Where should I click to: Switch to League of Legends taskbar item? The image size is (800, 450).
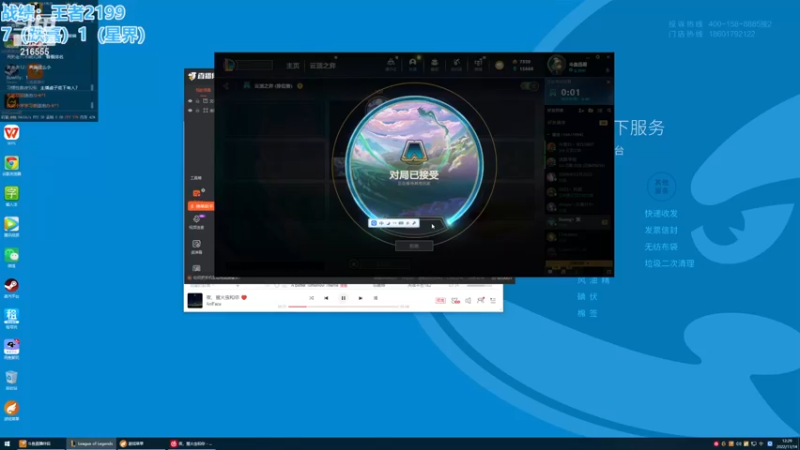click(92, 444)
